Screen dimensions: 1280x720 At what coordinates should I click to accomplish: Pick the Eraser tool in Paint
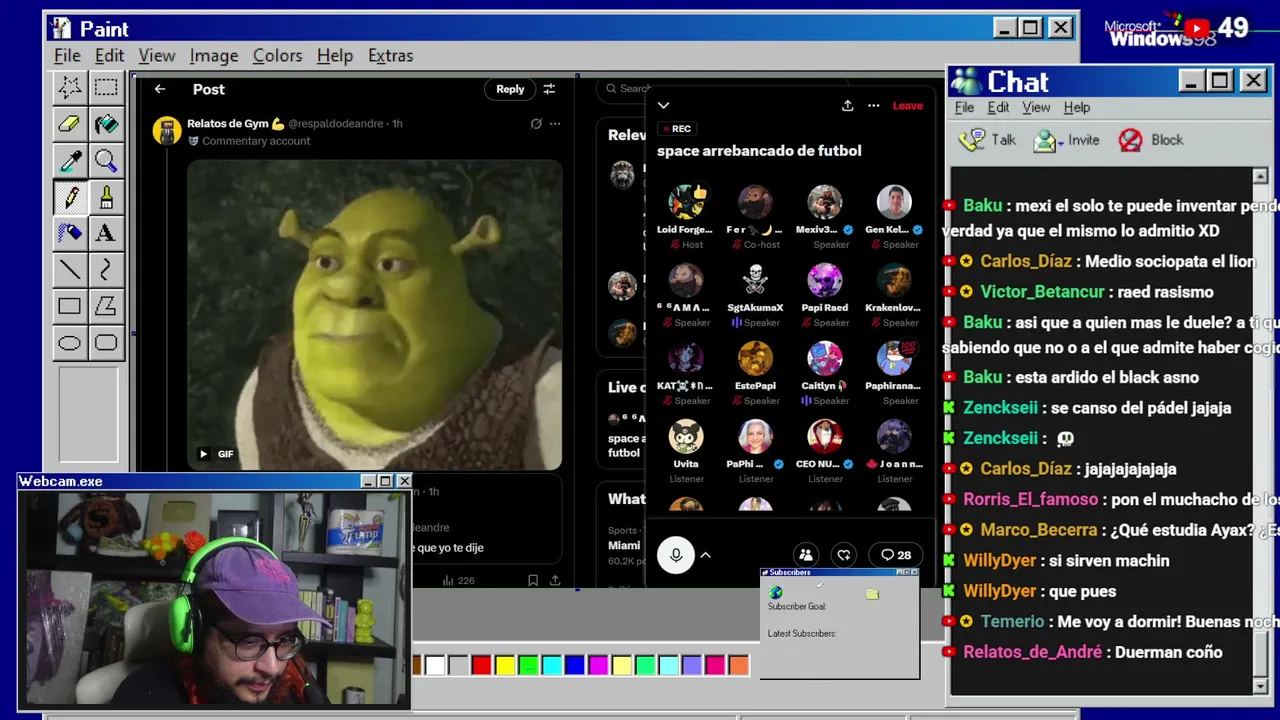pyautogui.click(x=70, y=124)
